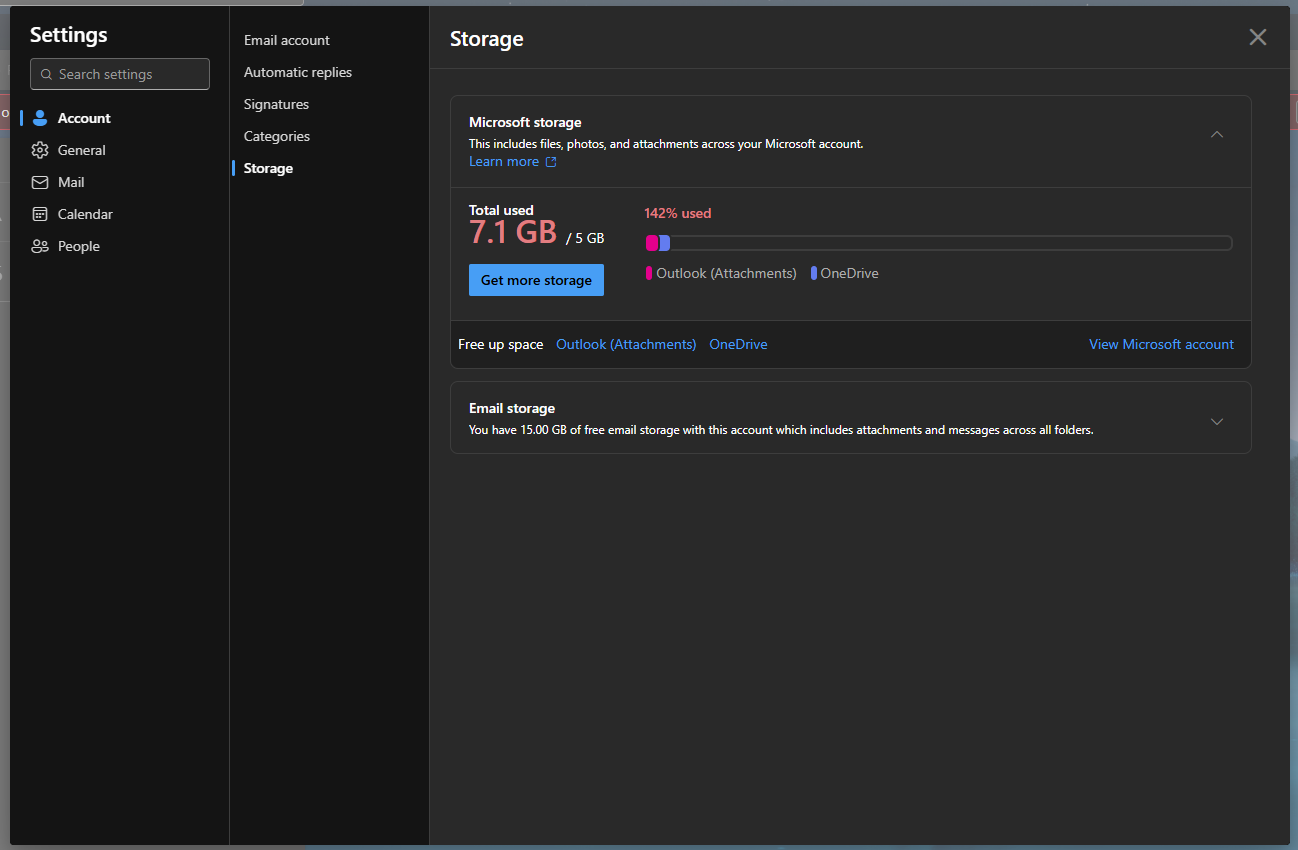Click the 142% used label
The width and height of the screenshot is (1298, 850).
tap(678, 213)
